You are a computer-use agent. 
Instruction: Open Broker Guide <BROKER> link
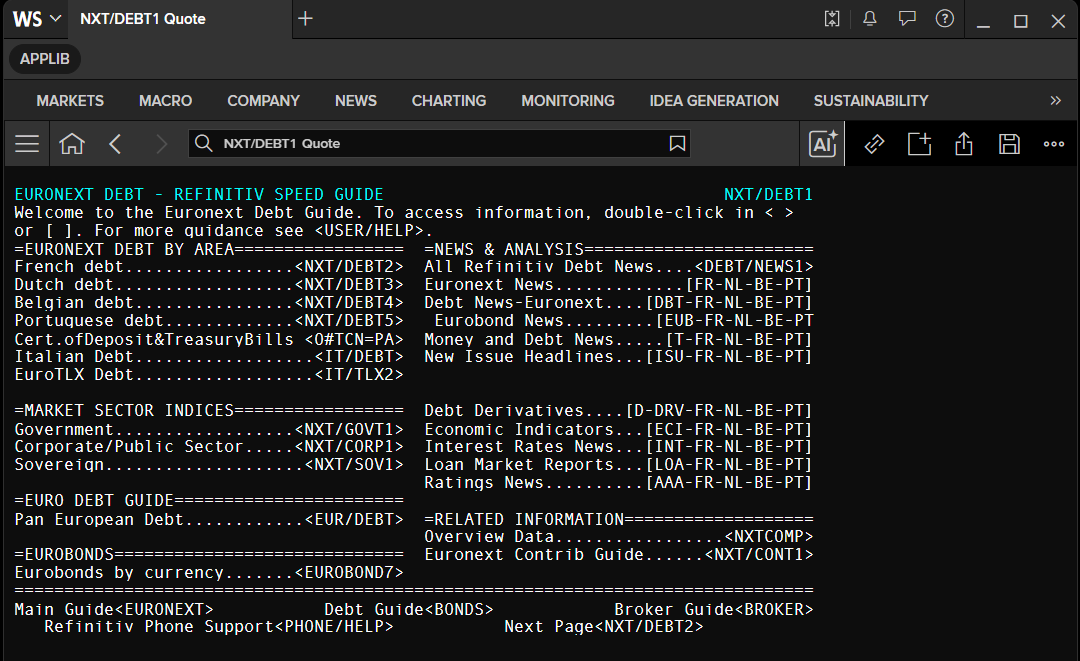coord(774,609)
